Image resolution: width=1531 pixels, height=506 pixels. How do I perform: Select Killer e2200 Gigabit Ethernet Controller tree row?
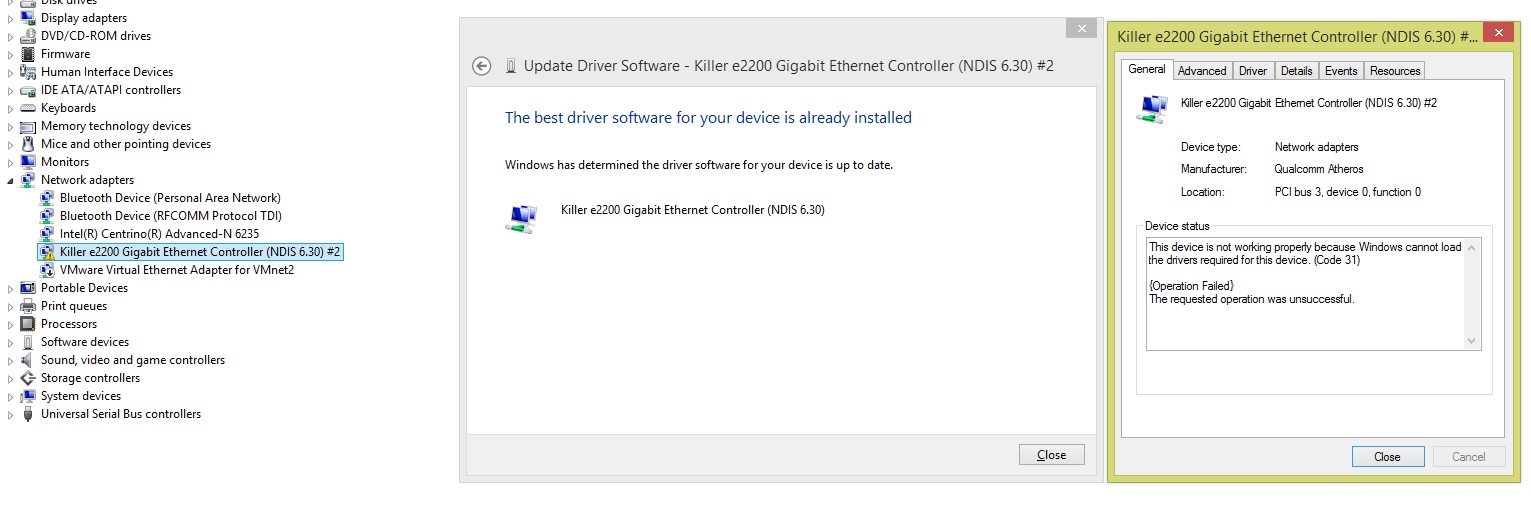[190, 252]
